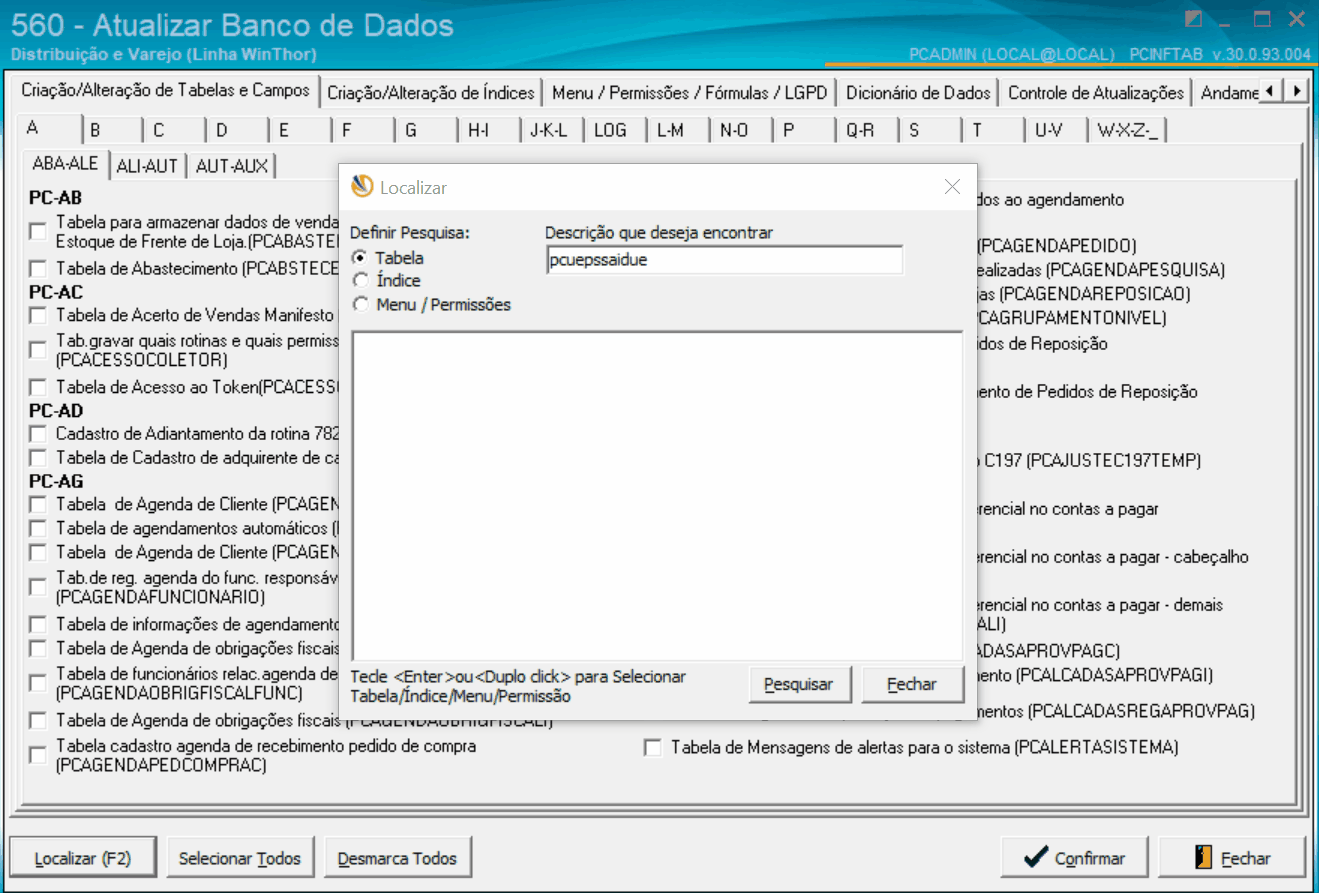The image size is (1319, 893).
Task: Switch to Controle de Atualizações tab
Action: click(1096, 93)
